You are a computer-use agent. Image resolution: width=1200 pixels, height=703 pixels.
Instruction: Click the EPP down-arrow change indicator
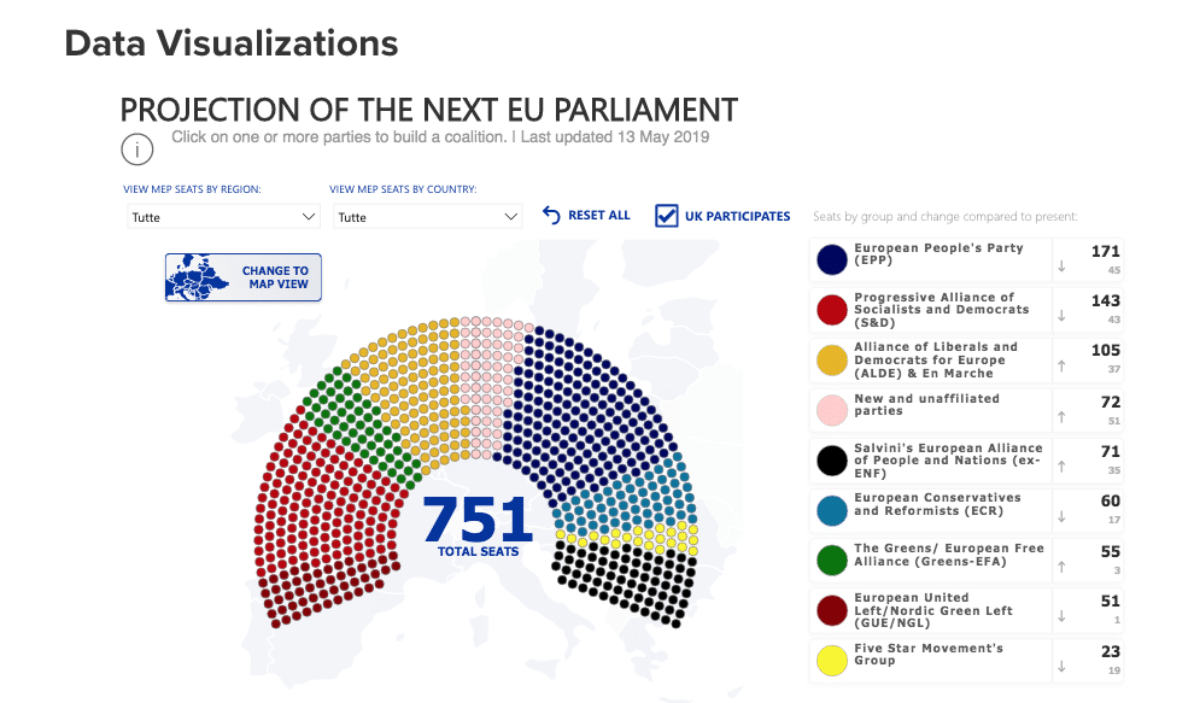tap(1061, 266)
